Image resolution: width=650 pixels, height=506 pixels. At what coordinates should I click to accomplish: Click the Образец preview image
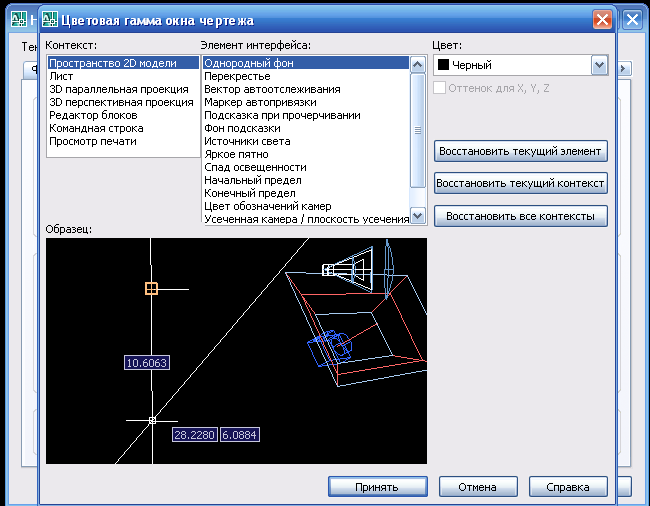(236, 351)
